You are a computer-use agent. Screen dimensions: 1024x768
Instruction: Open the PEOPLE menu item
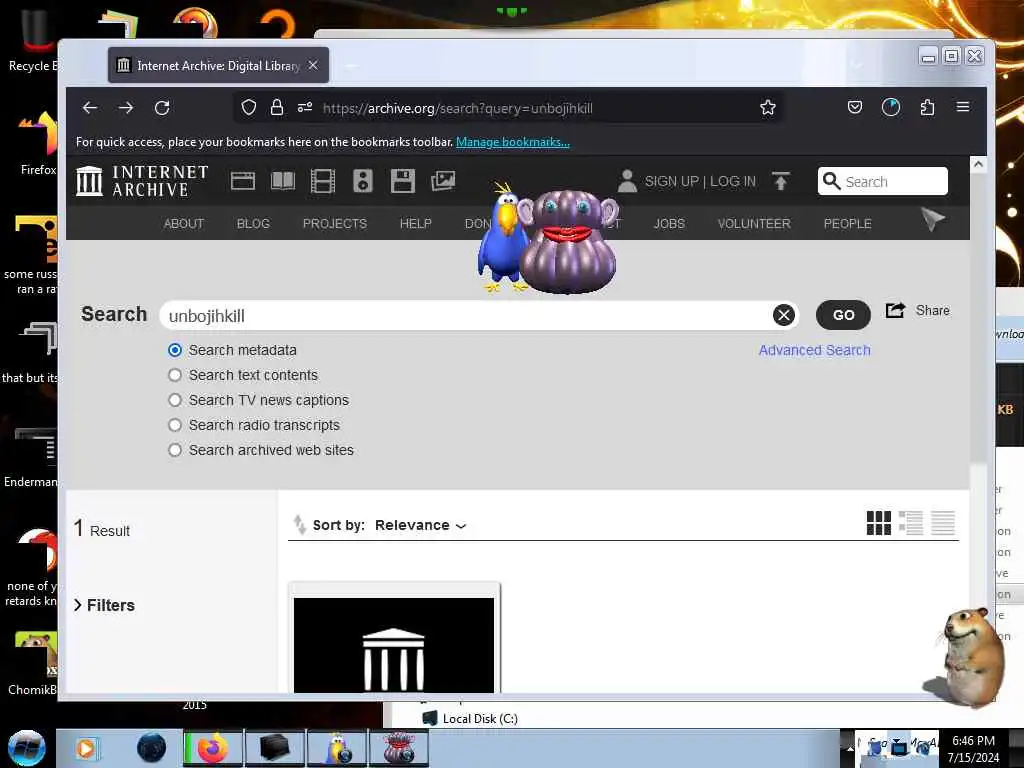click(x=848, y=223)
